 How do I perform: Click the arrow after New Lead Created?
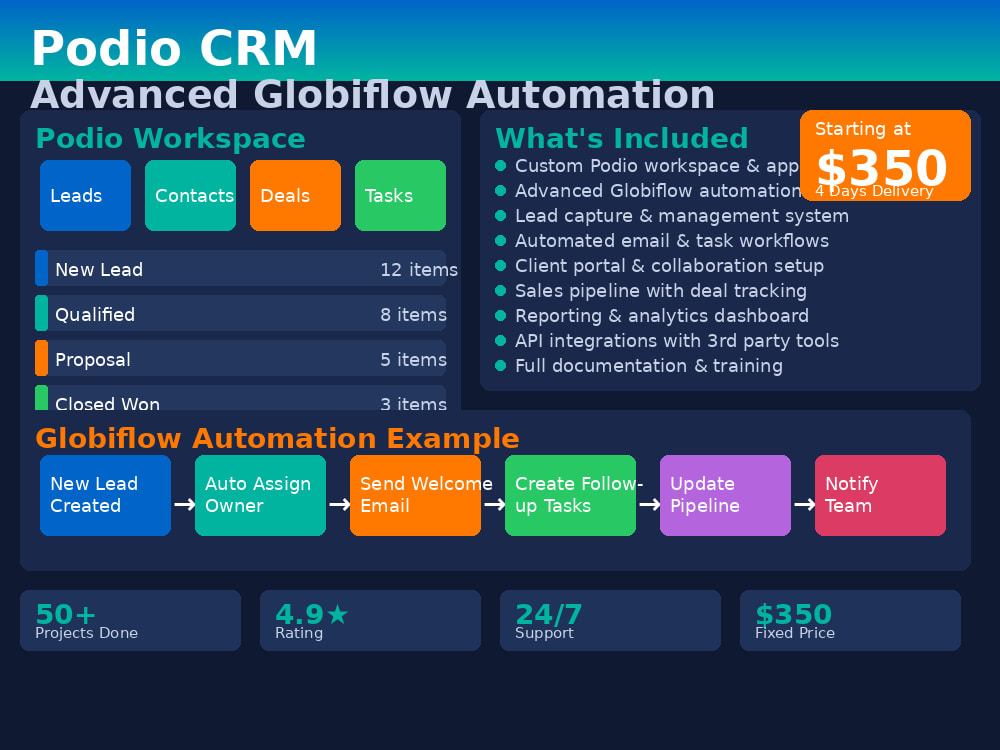tap(184, 504)
